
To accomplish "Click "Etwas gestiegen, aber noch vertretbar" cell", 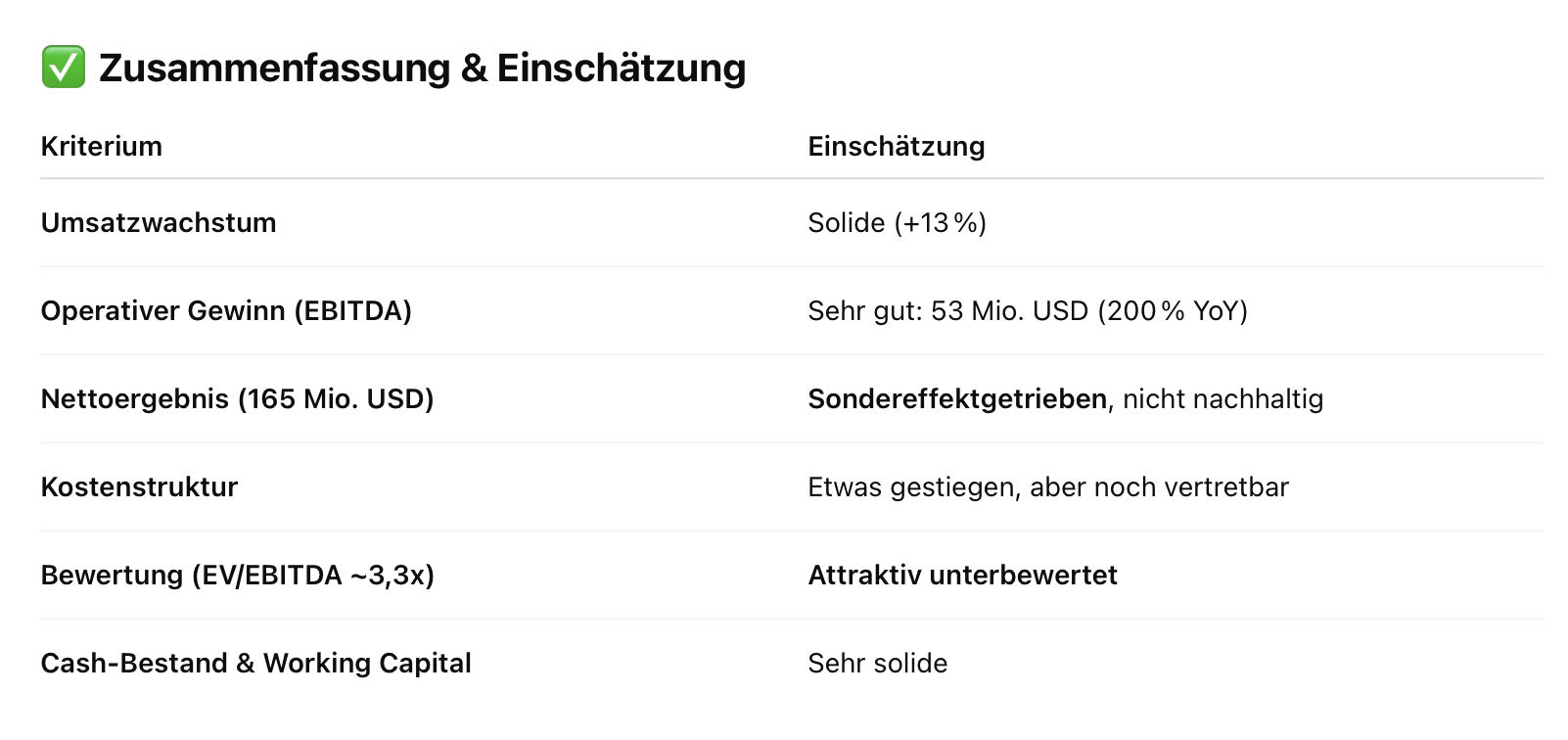I will (1047, 486).
